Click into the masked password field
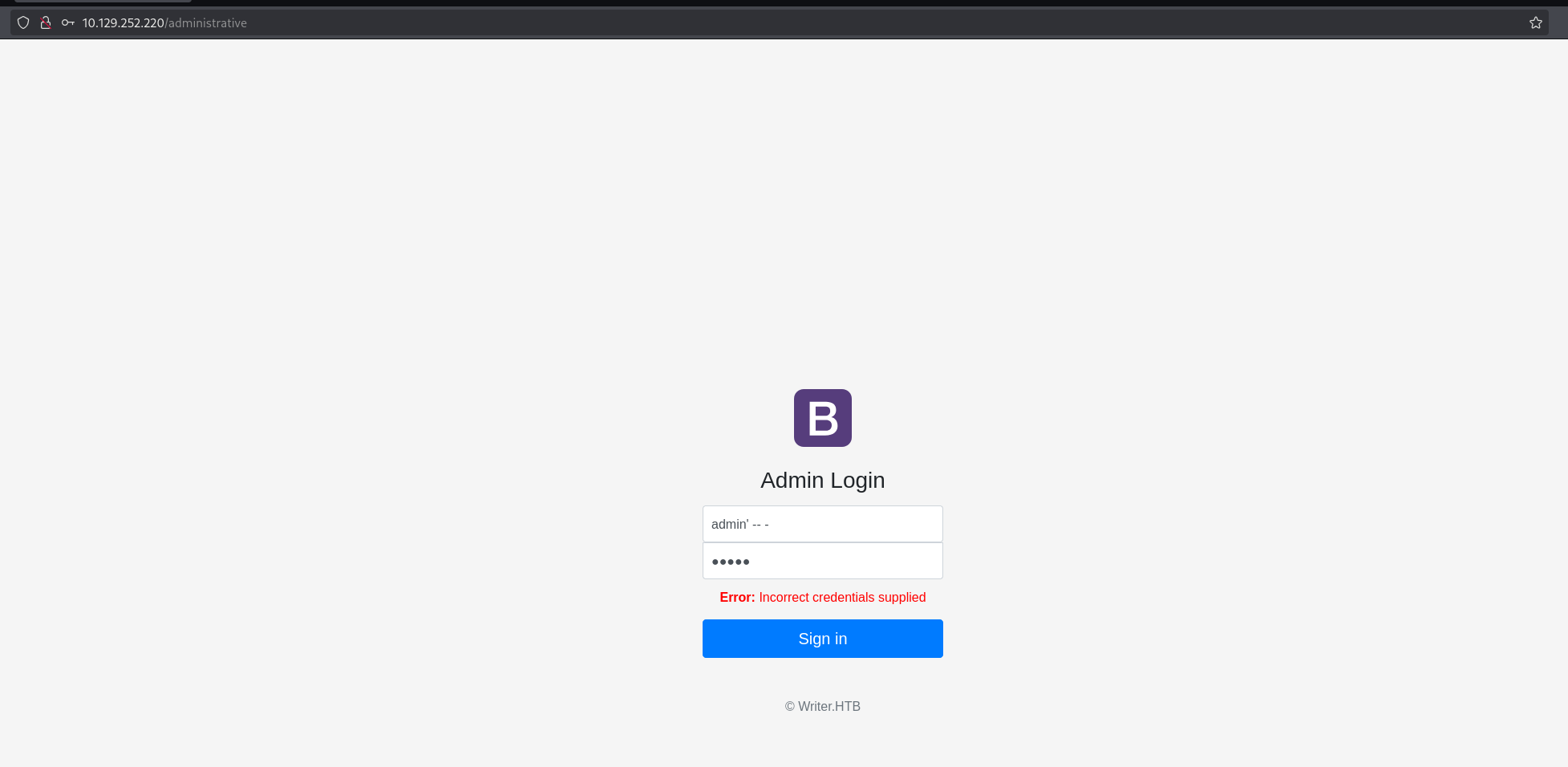Screen dimensions: 1568x767 click(822, 561)
